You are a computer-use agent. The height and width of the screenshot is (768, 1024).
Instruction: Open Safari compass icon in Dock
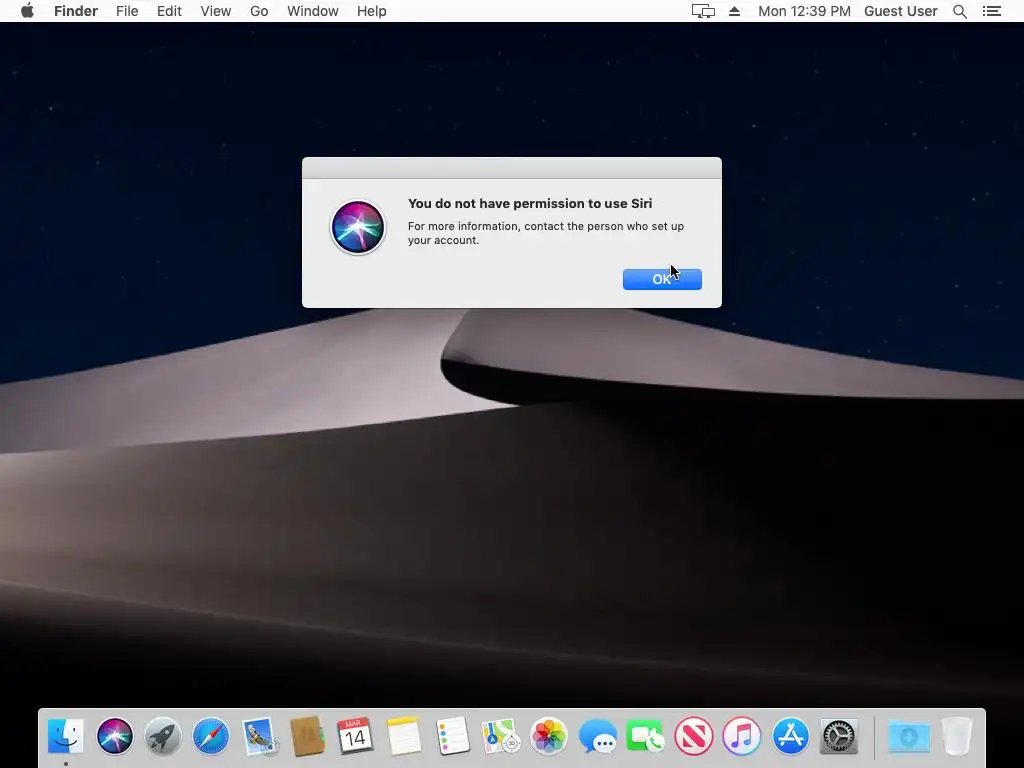point(211,736)
